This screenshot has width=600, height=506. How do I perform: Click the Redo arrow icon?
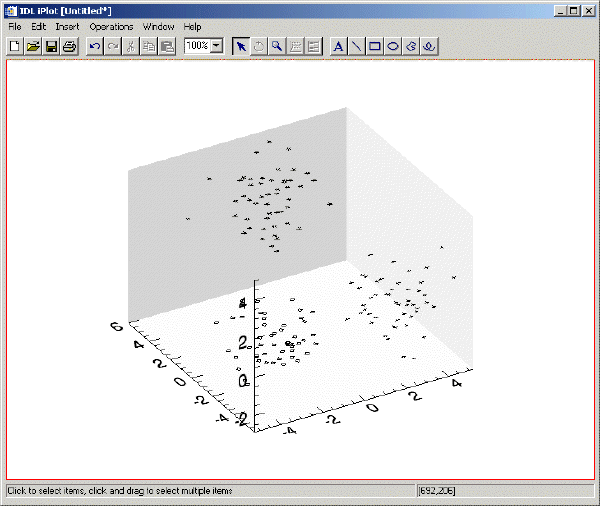click(x=112, y=47)
